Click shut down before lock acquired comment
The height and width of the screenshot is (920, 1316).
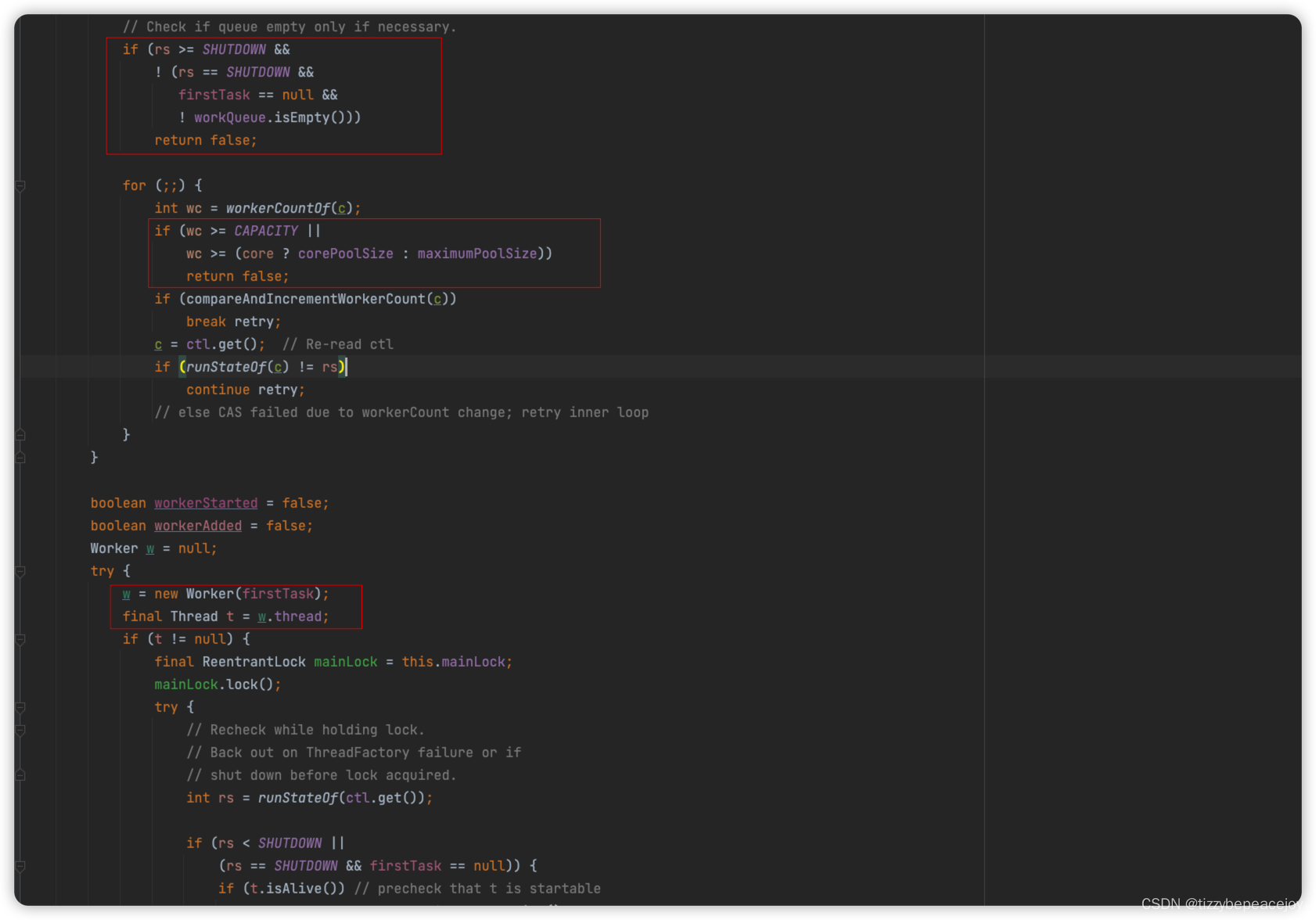[x=322, y=775]
